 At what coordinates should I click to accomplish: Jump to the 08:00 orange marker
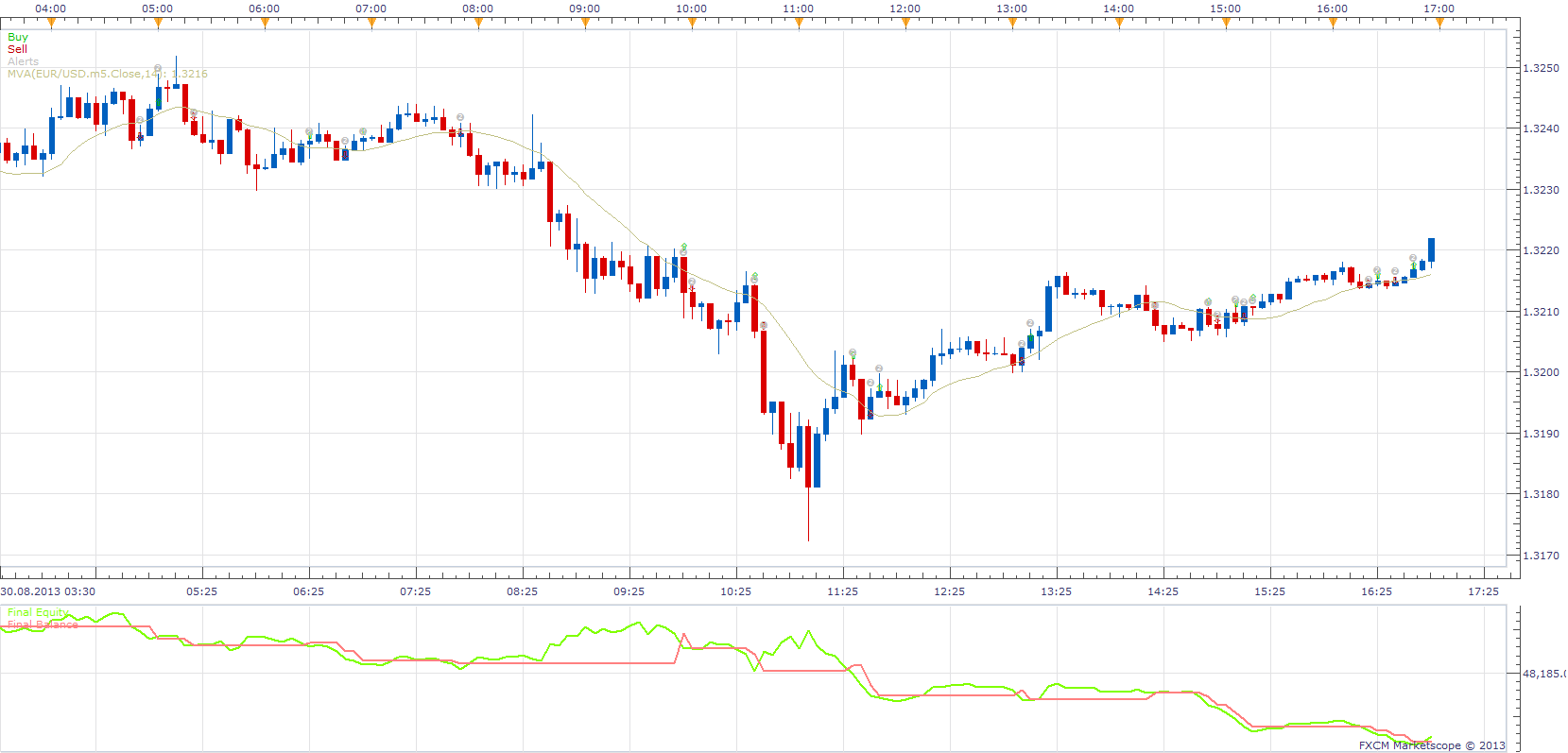pyautogui.click(x=478, y=24)
